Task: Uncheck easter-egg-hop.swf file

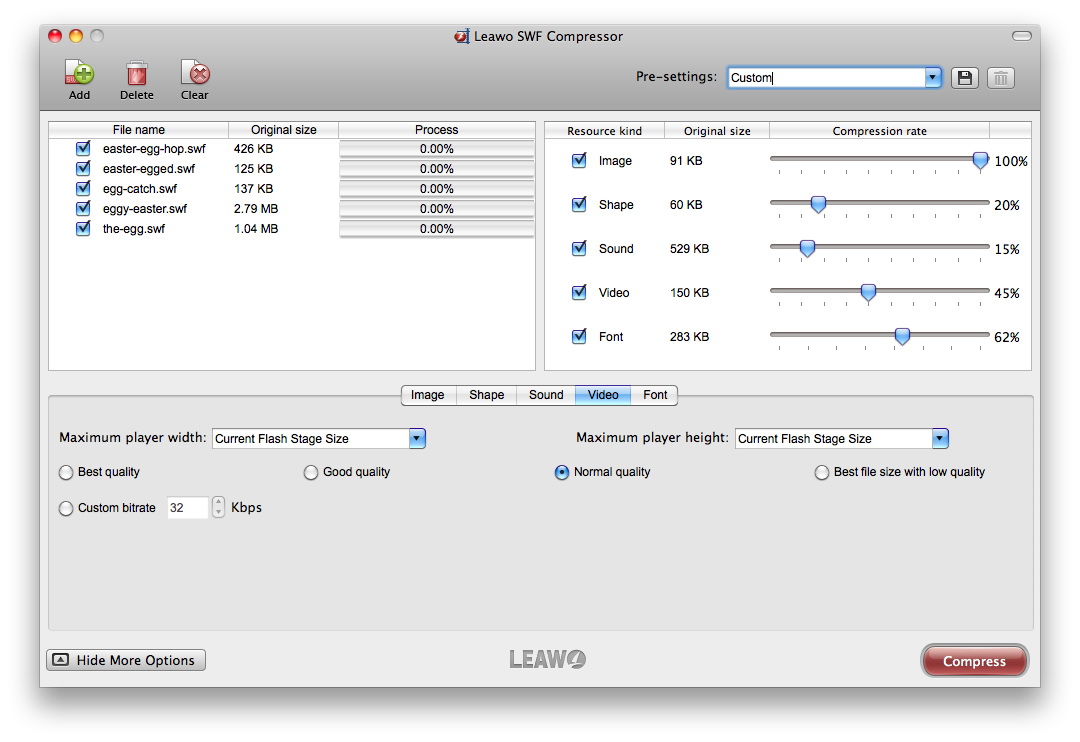Action: (83, 148)
